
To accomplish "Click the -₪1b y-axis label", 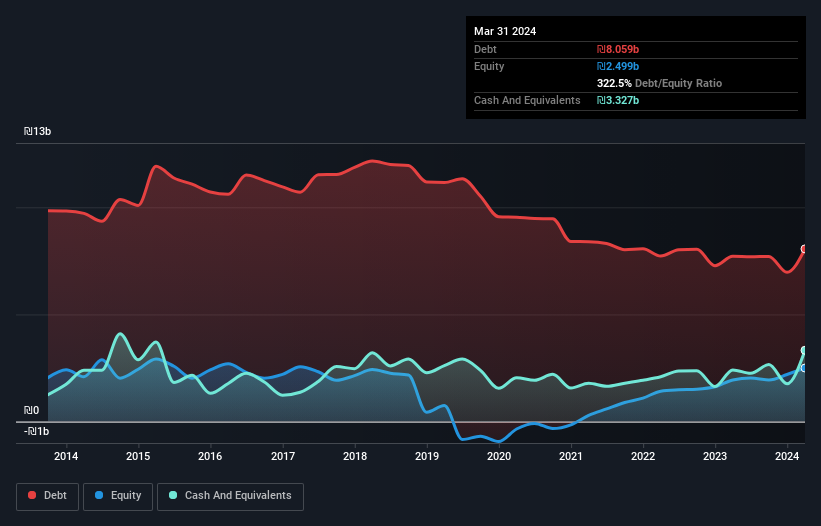I will (36, 431).
